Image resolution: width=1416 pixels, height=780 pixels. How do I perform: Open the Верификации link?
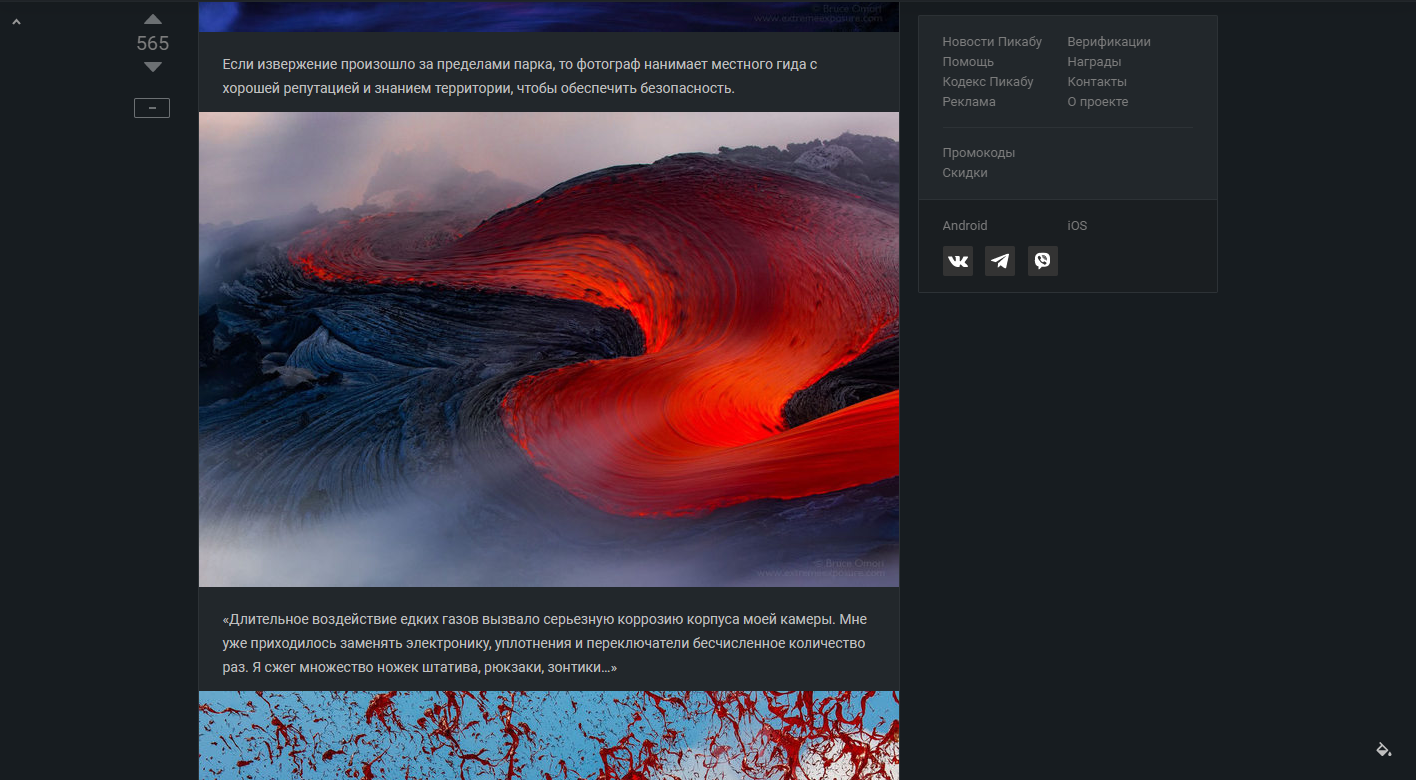coord(1109,42)
